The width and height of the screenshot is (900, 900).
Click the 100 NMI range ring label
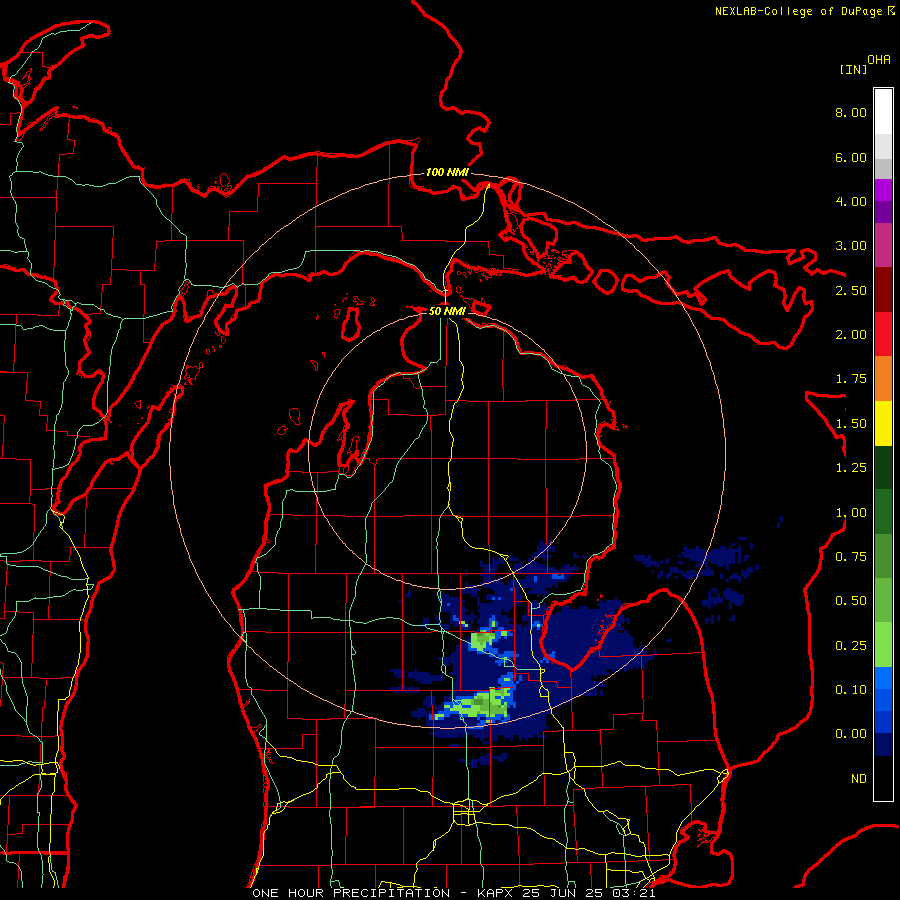coord(447,172)
